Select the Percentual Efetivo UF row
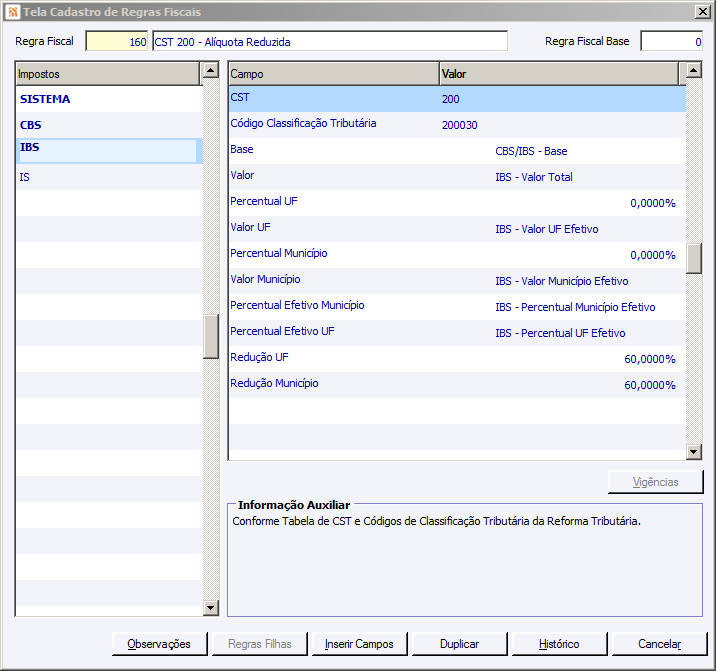The width and height of the screenshot is (716, 671). pos(457,333)
